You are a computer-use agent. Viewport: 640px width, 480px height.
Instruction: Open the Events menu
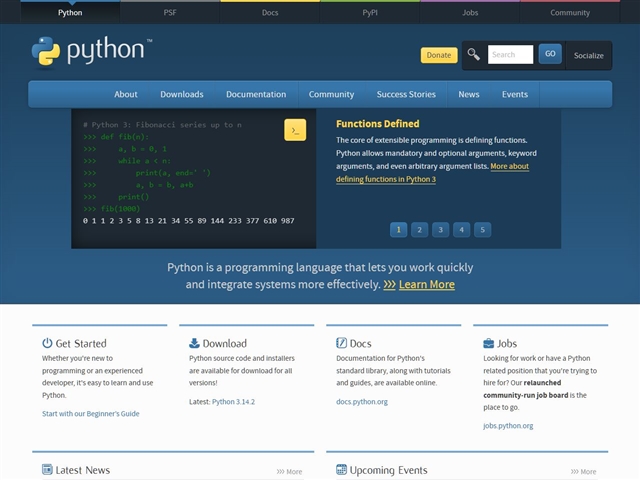tap(515, 94)
